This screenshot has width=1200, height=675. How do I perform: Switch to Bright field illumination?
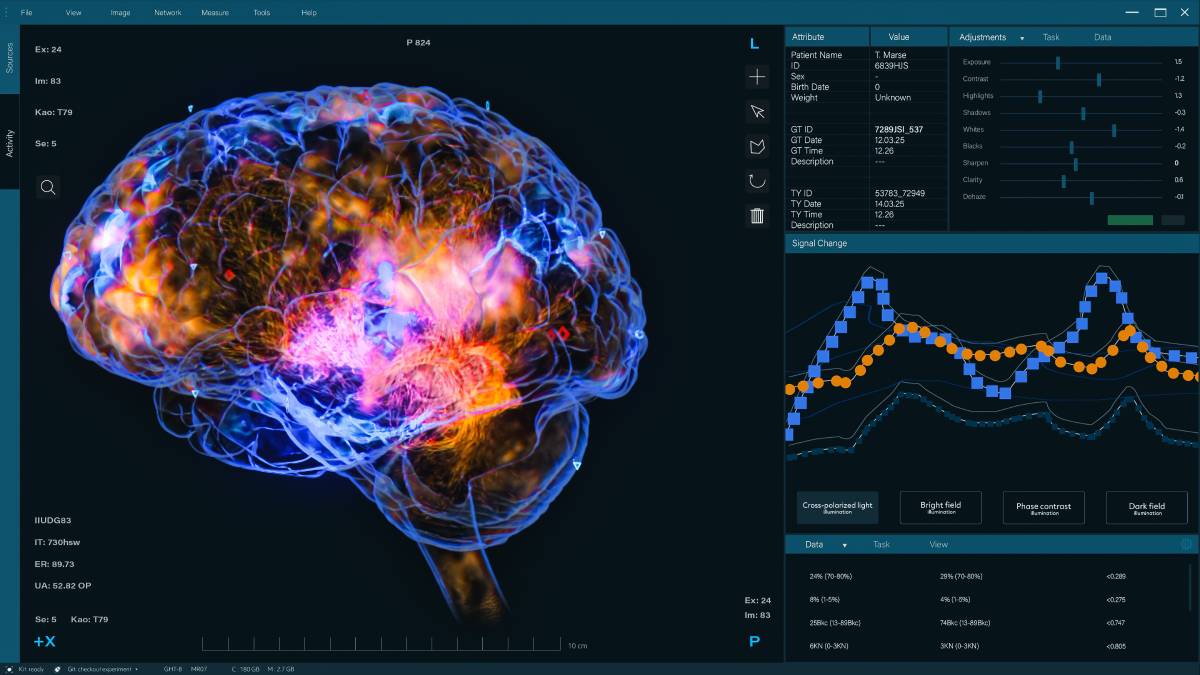coord(940,507)
